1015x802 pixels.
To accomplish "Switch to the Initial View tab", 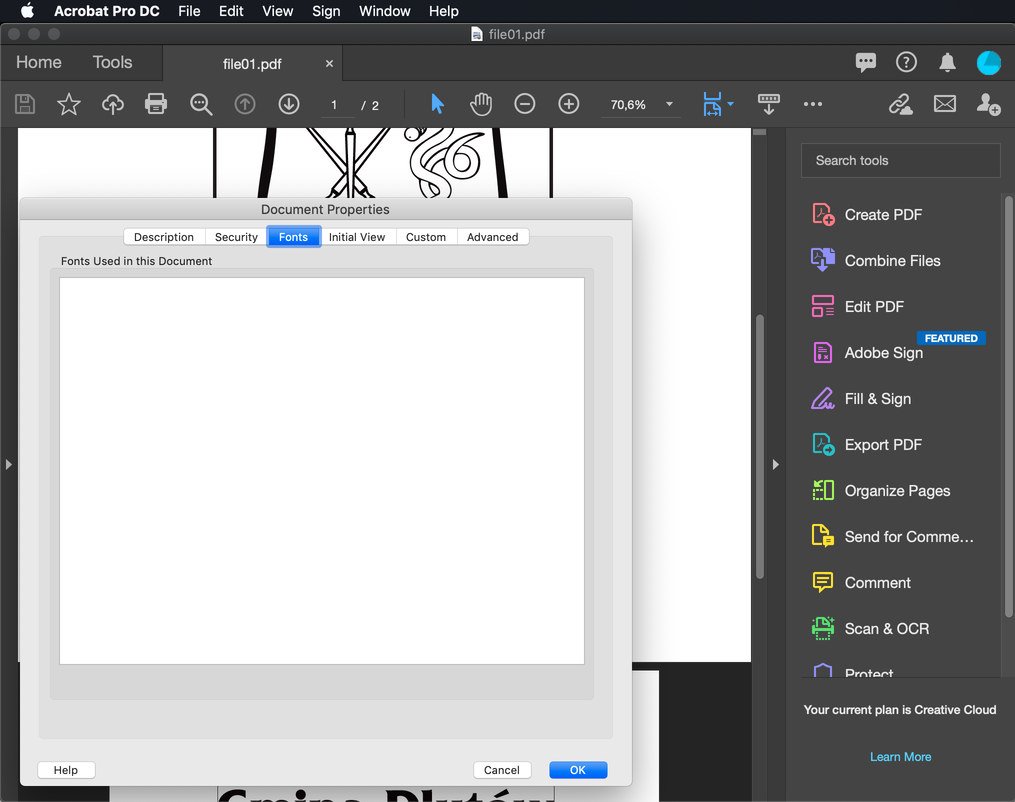I will click(x=357, y=237).
